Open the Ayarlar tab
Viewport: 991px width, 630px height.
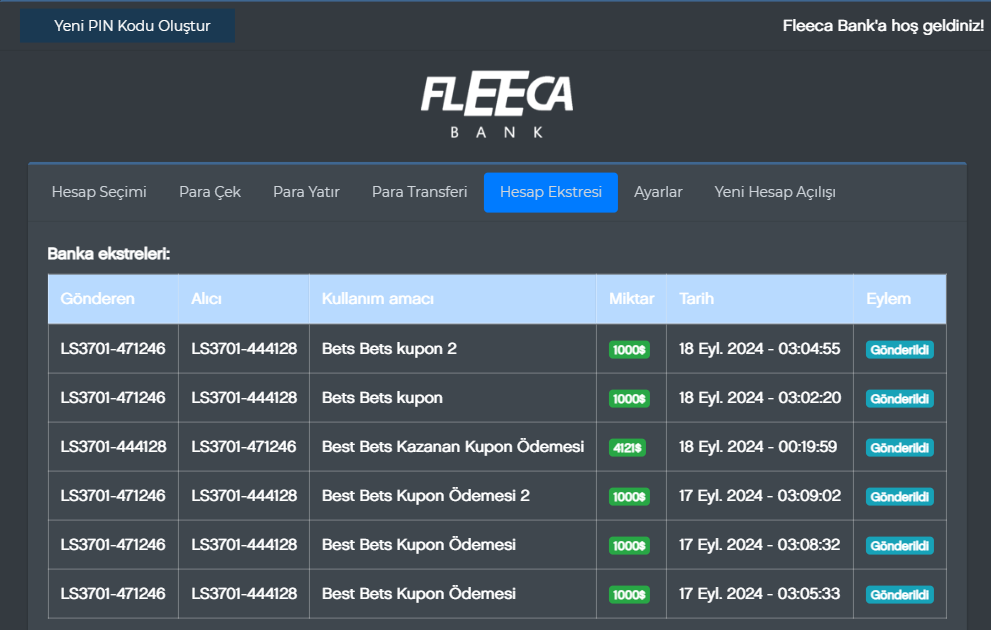[x=658, y=192]
